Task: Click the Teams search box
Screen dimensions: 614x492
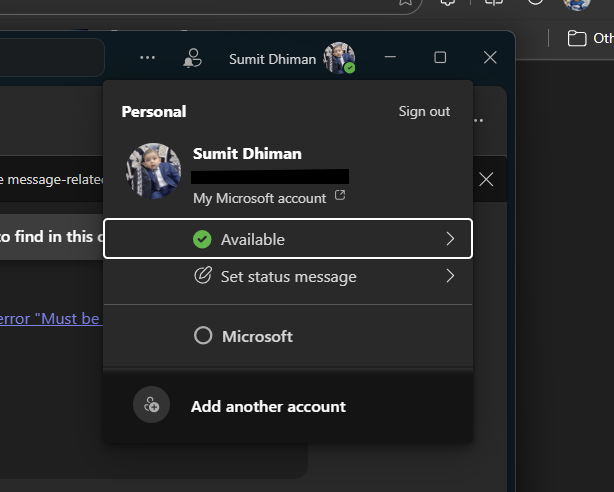Action: coord(52,58)
